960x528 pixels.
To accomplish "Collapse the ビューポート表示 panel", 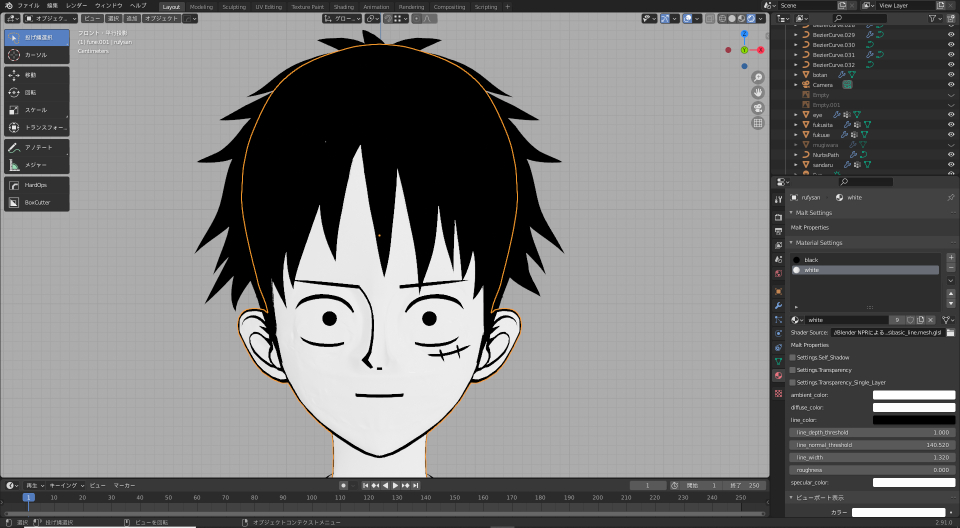I will coord(791,497).
